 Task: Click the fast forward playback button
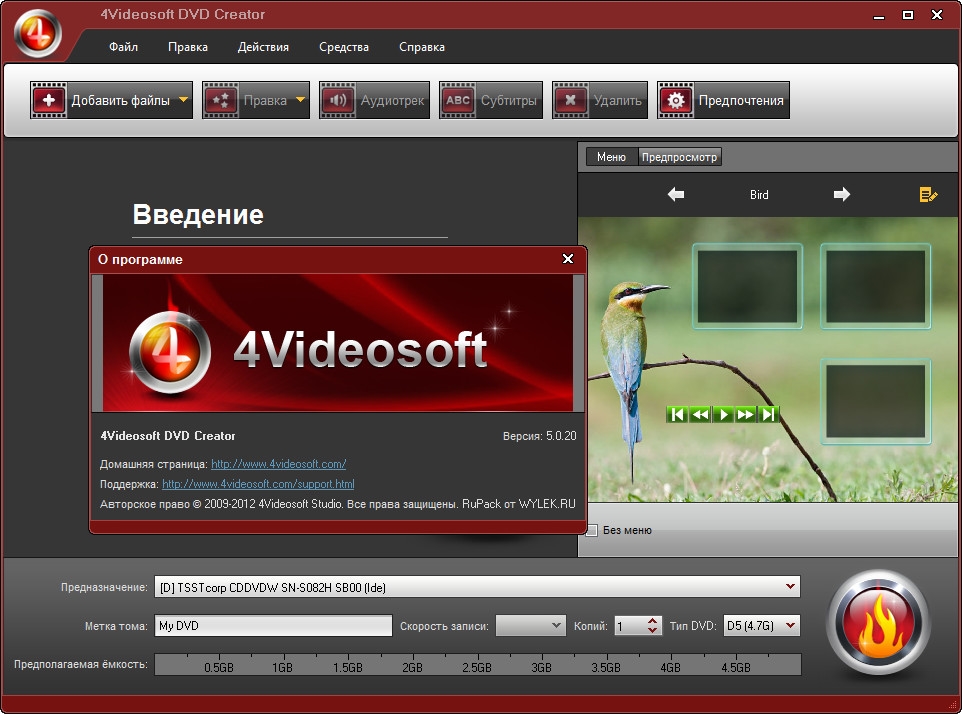[x=745, y=415]
